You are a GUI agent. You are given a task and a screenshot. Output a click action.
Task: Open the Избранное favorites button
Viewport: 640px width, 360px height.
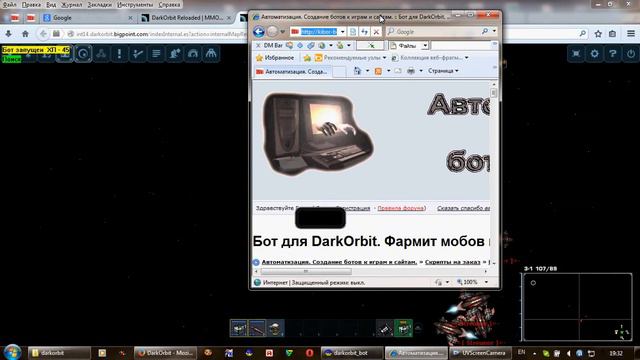(x=275, y=58)
